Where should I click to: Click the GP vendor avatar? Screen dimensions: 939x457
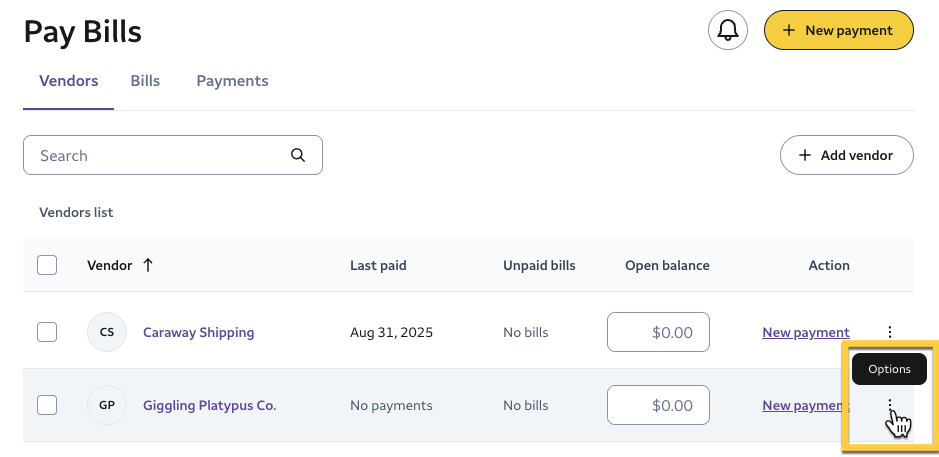click(x=107, y=405)
